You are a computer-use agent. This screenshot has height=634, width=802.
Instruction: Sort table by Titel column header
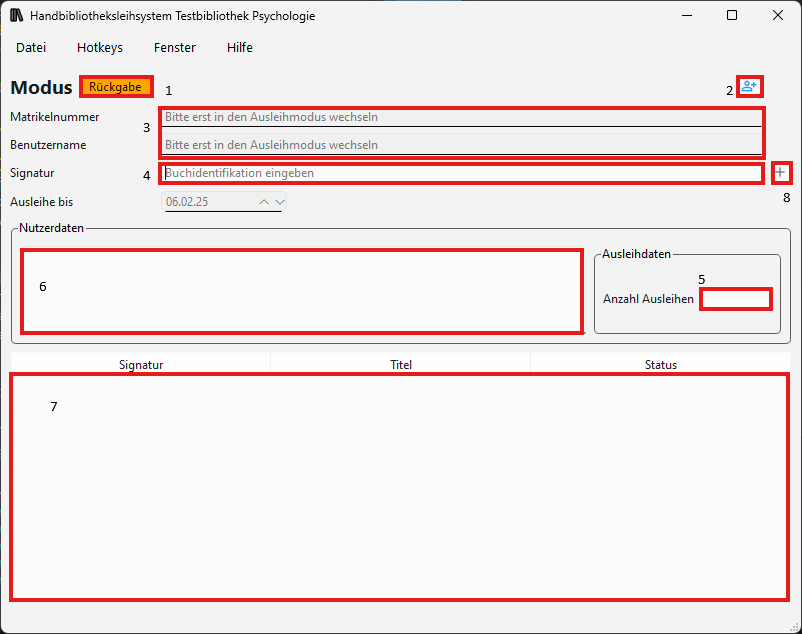coord(401,365)
